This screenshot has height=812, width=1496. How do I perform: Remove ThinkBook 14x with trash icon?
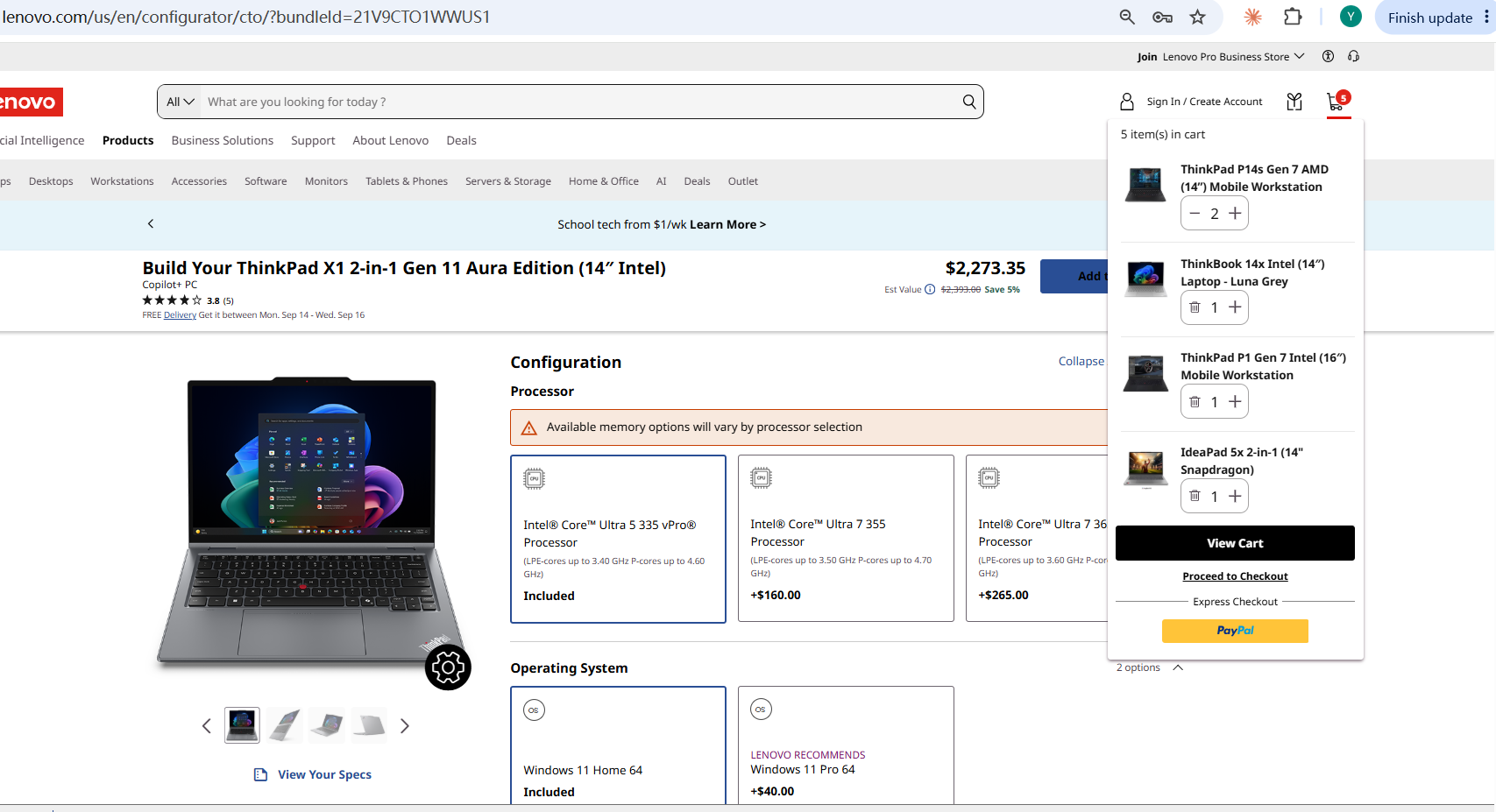[x=1195, y=307]
